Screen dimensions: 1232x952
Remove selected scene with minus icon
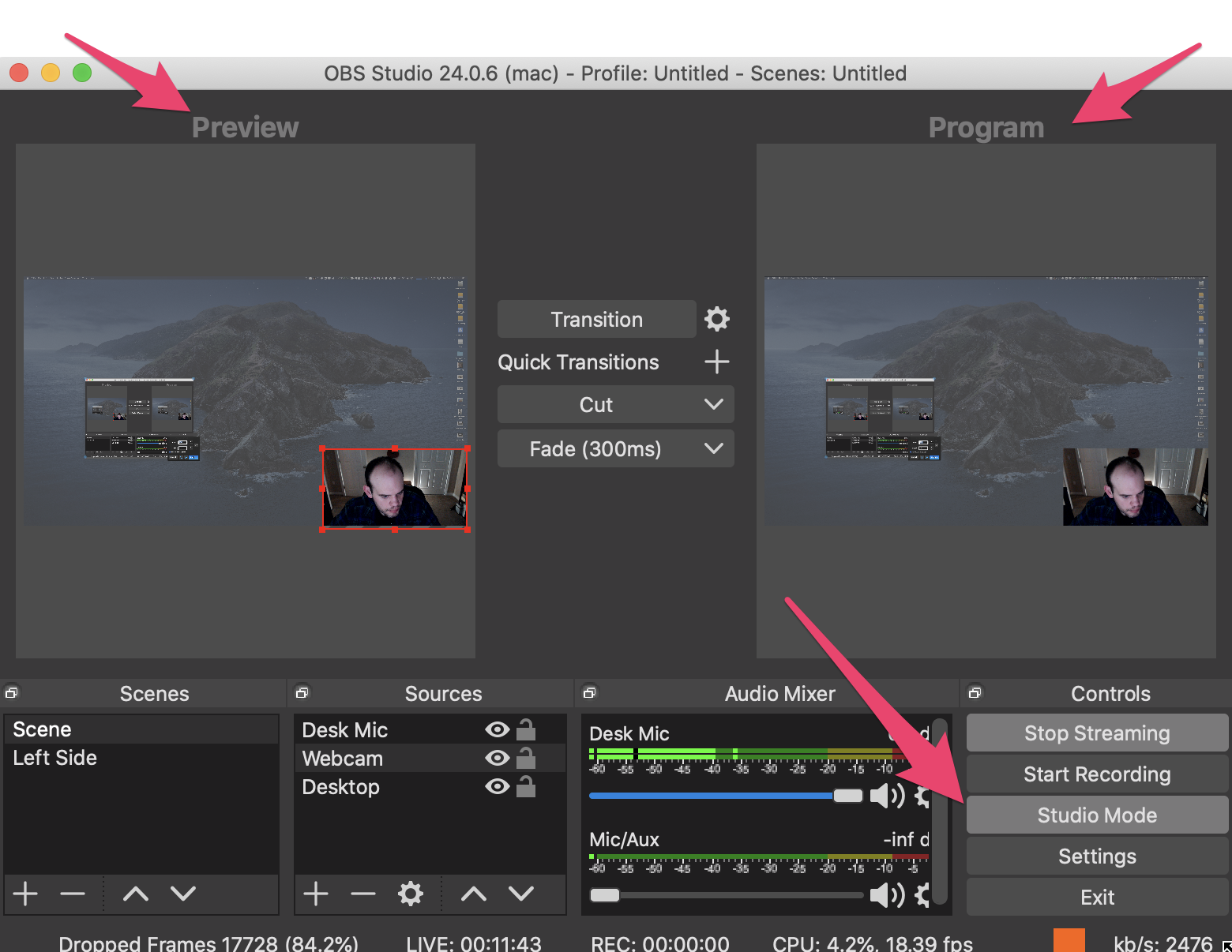coord(73,894)
